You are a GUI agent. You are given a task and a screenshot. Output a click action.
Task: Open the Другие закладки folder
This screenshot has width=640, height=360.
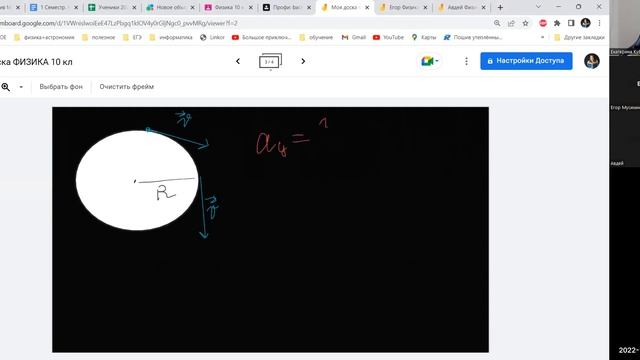click(x=580, y=37)
